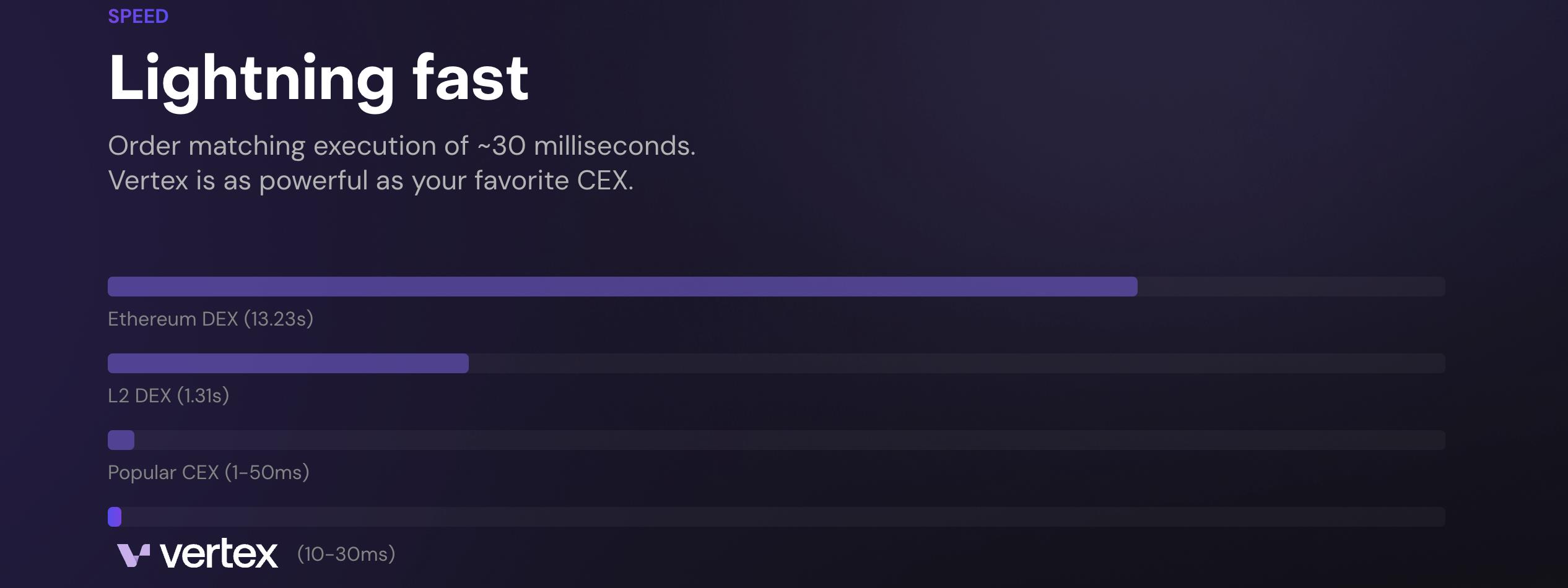Click the purple SPEED section label

click(138, 16)
